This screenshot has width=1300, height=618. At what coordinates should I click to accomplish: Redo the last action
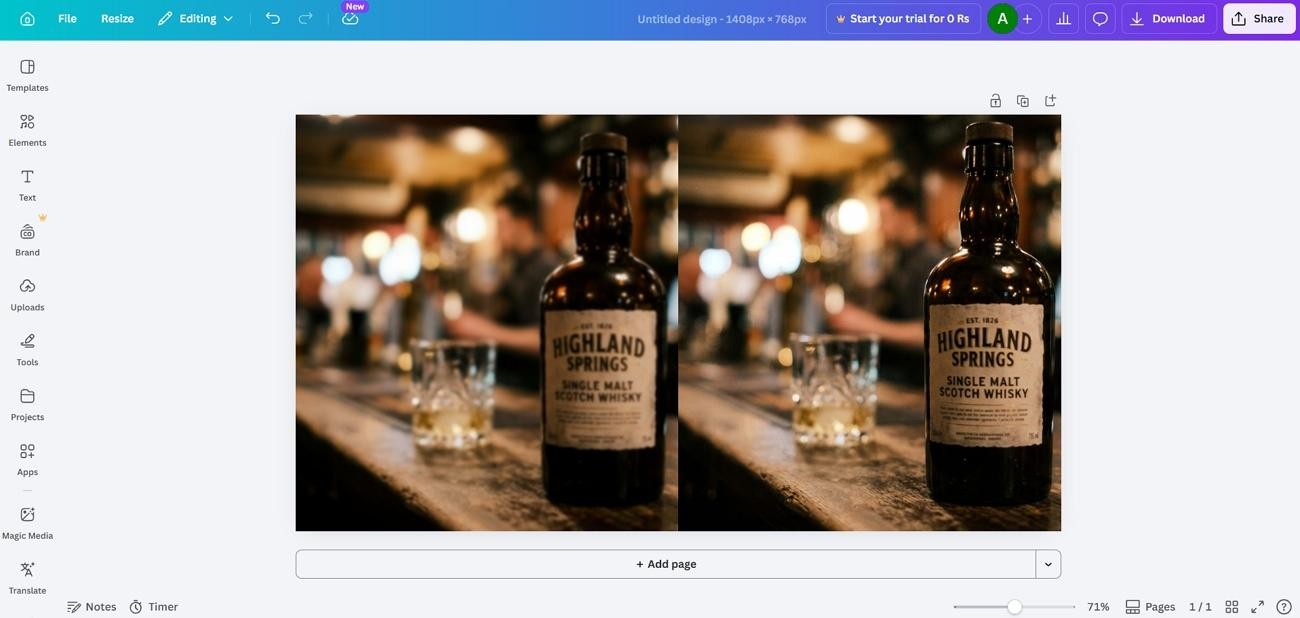[x=305, y=18]
